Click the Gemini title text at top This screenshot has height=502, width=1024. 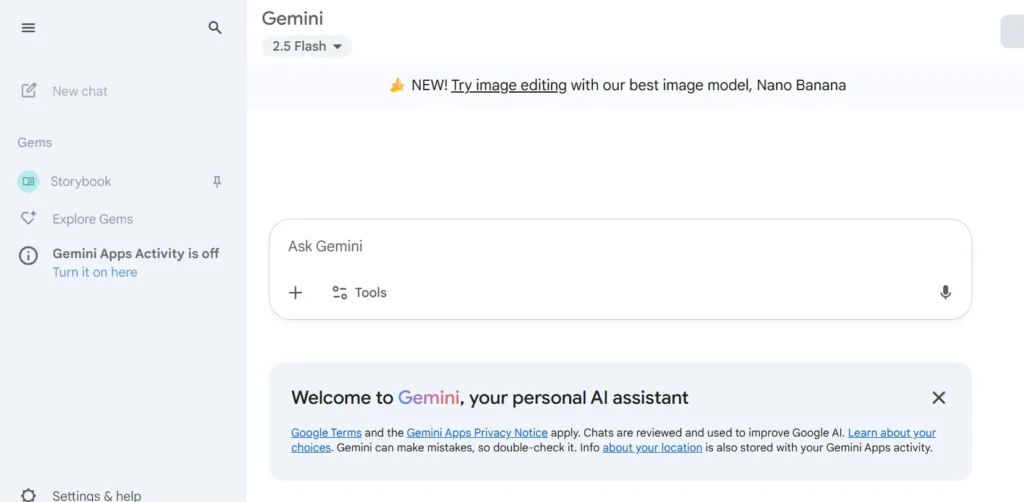pyautogui.click(x=293, y=18)
